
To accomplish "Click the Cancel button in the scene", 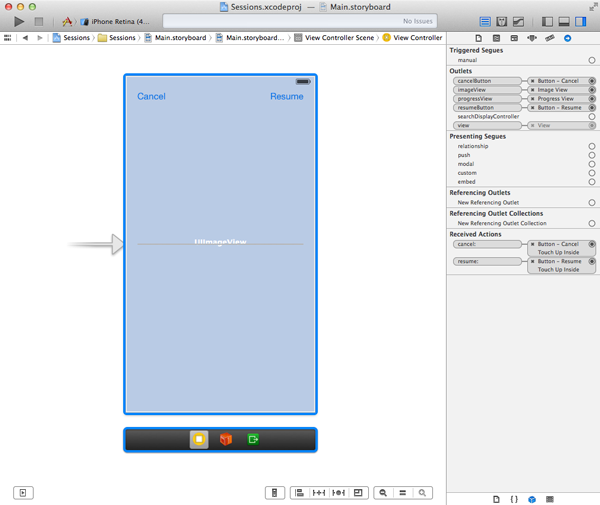I will pos(152,96).
